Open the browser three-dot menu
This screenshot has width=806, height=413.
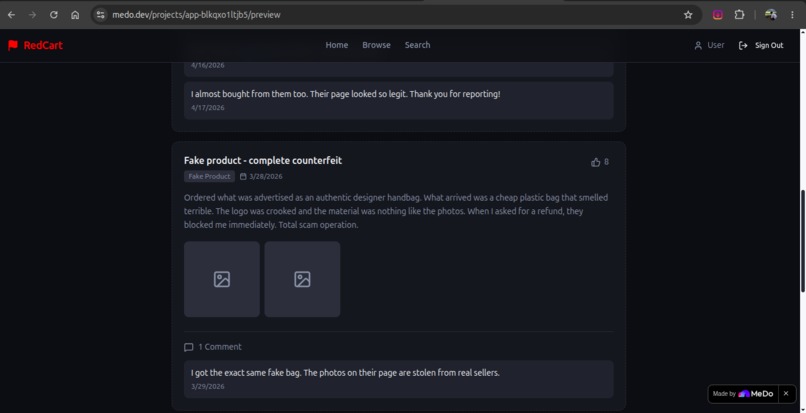793,15
